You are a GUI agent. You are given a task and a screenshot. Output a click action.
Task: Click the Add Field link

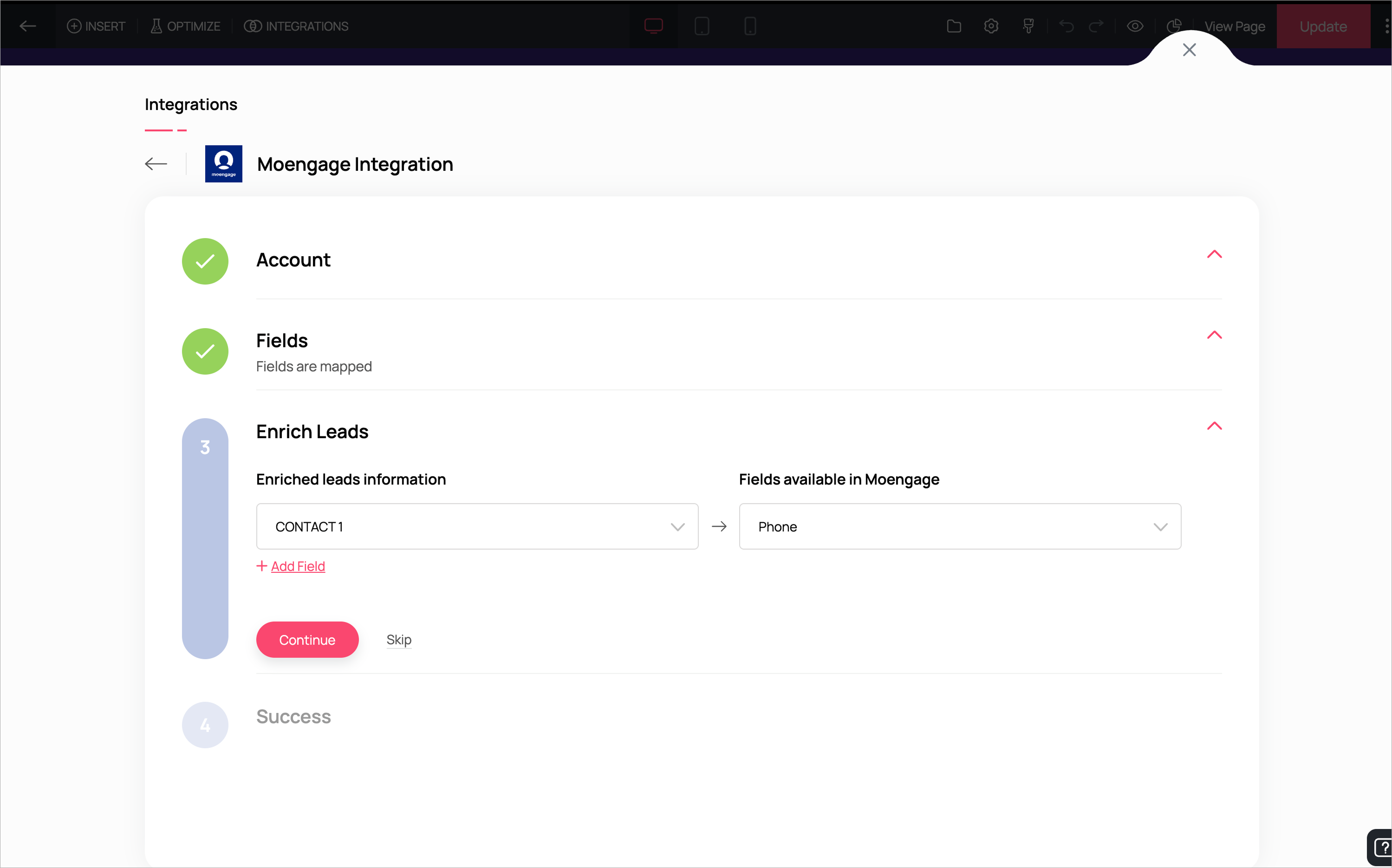click(298, 566)
